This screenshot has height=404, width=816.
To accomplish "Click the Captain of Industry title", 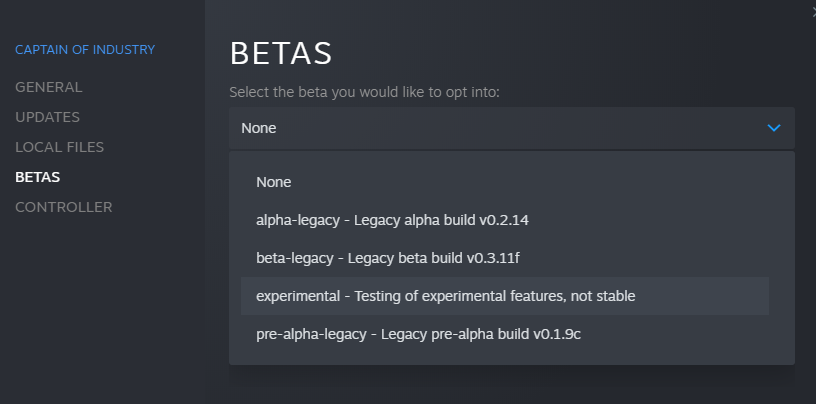I will click(x=85, y=49).
